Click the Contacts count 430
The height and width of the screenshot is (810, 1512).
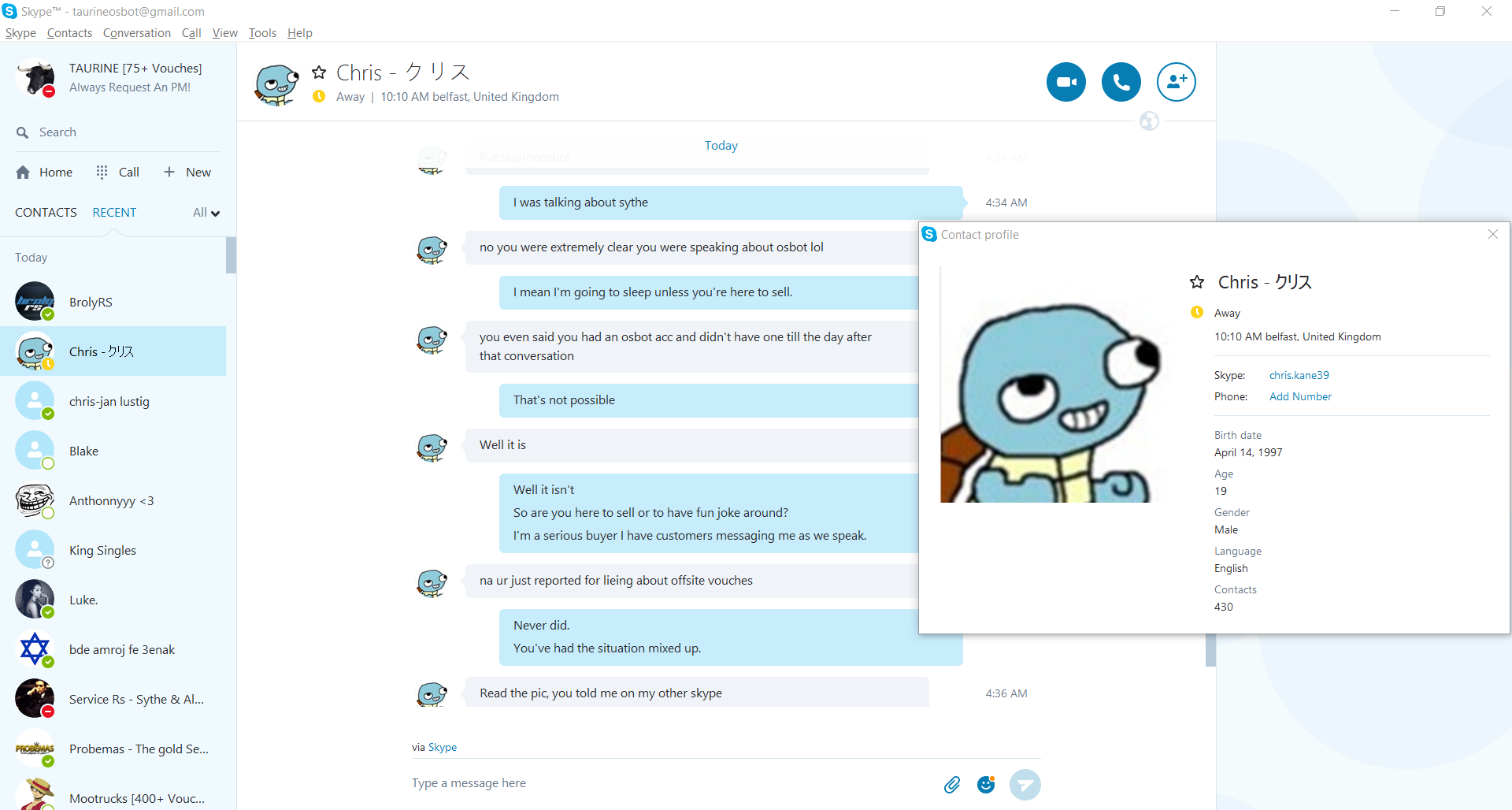1224,607
